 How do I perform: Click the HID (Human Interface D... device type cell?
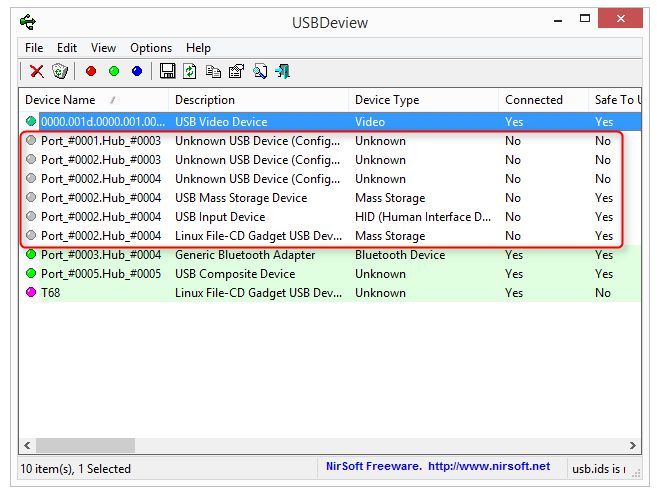tap(423, 217)
